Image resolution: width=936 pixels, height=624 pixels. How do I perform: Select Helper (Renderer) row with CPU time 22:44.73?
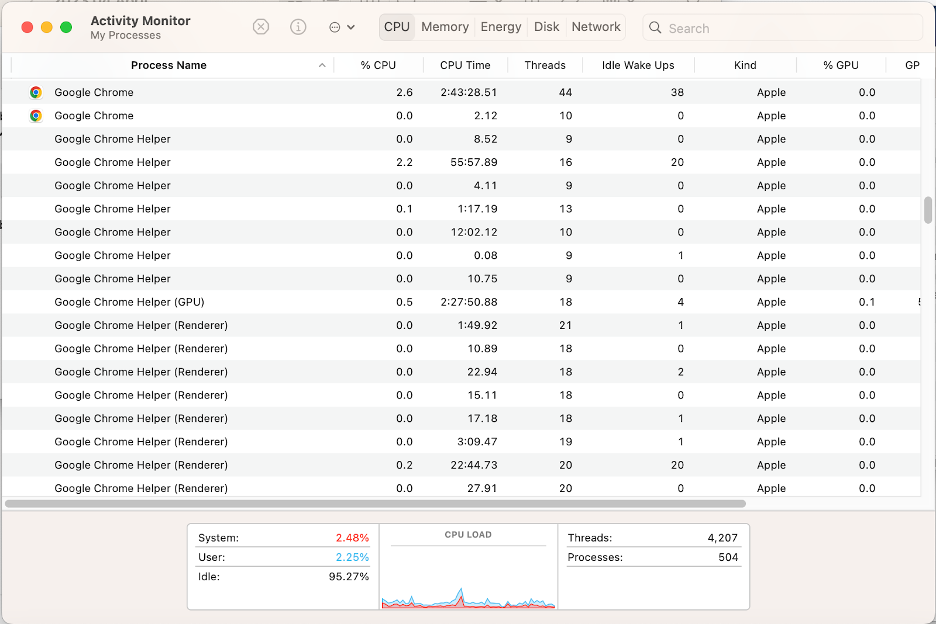461,465
